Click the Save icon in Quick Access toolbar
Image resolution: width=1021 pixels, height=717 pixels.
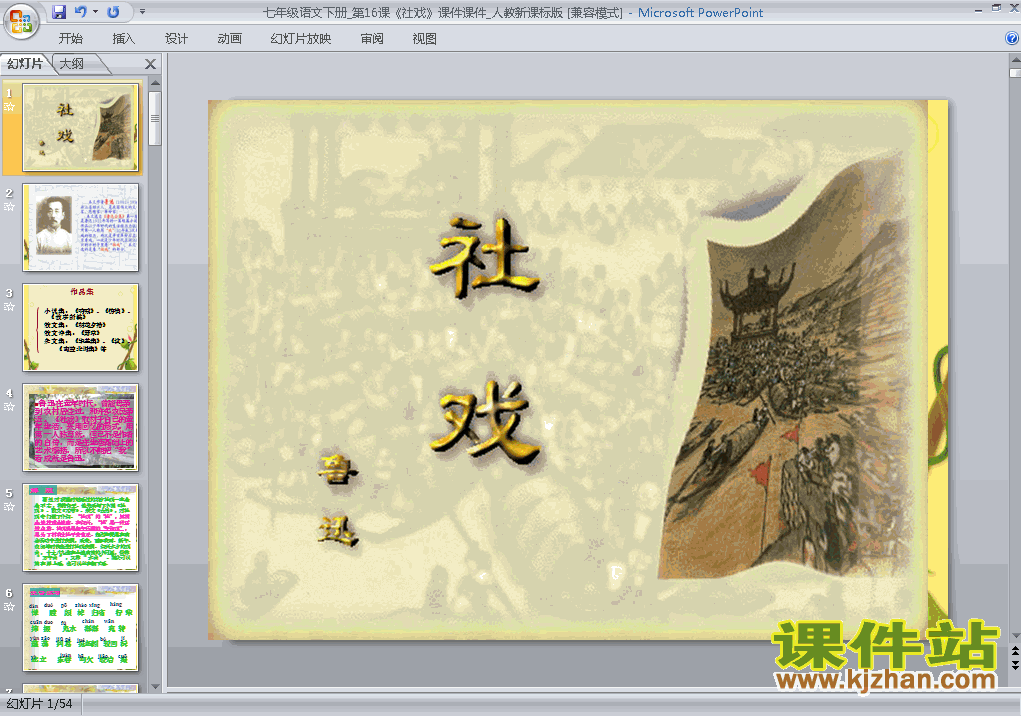[59, 12]
